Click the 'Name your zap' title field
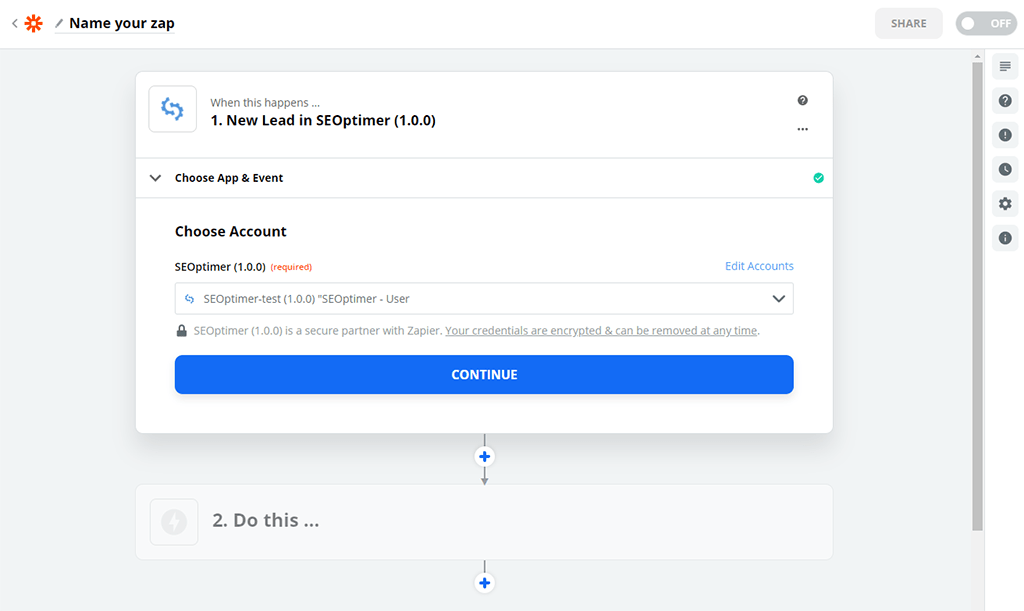This screenshot has height=611, width=1024. [x=122, y=23]
